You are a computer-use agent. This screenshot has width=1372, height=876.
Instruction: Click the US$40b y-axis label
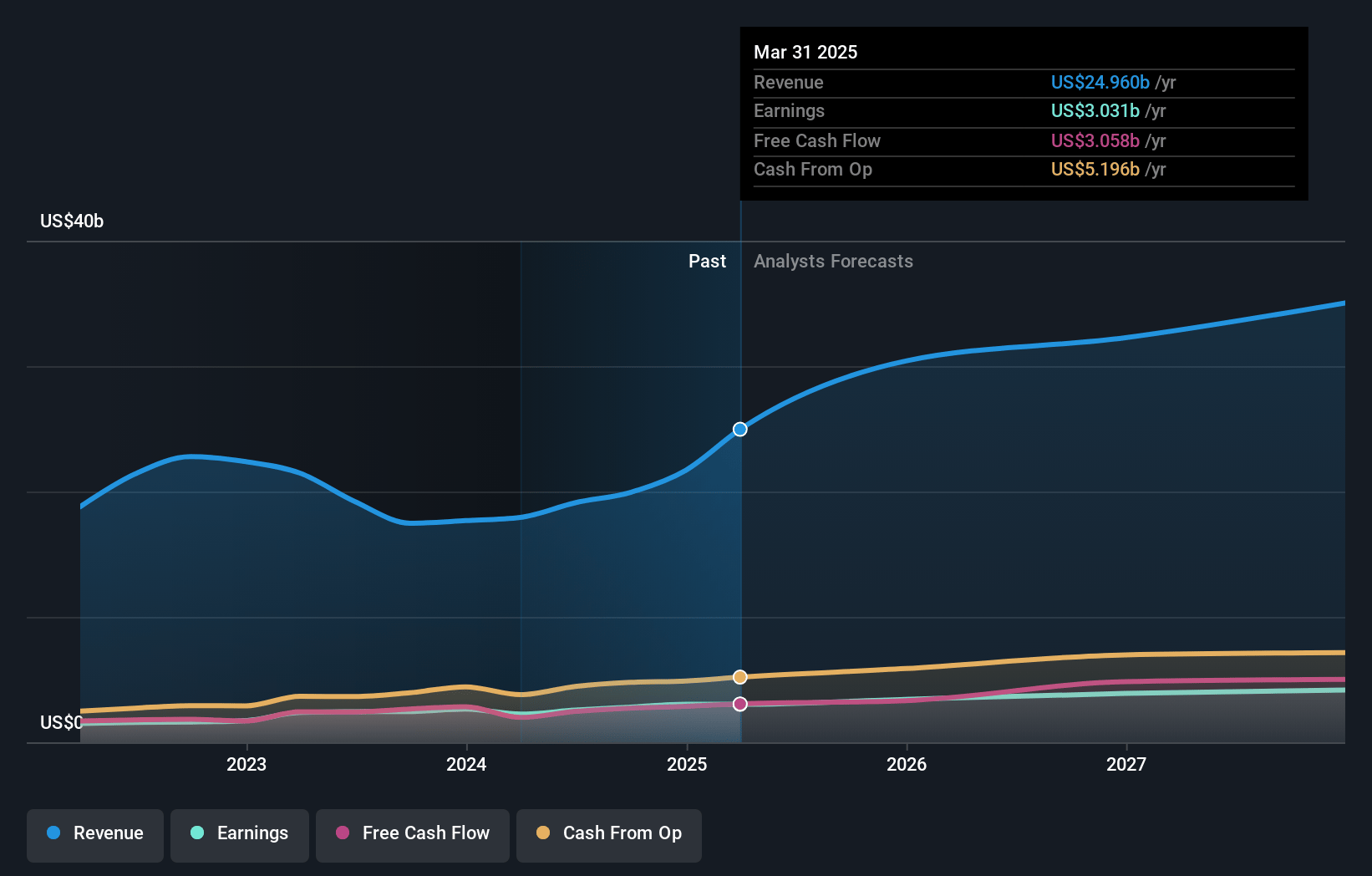(72, 221)
